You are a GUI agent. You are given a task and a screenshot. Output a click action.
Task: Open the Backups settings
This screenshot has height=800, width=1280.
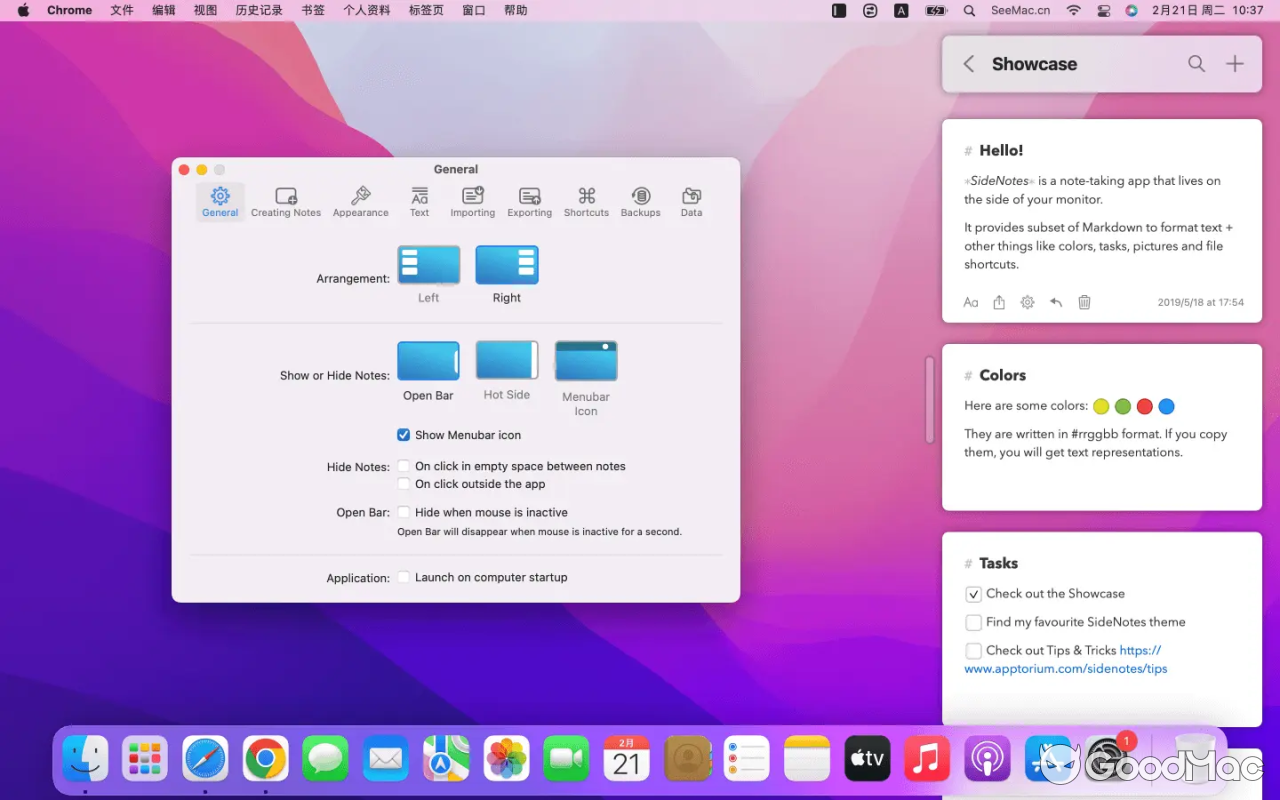pos(640,200)
